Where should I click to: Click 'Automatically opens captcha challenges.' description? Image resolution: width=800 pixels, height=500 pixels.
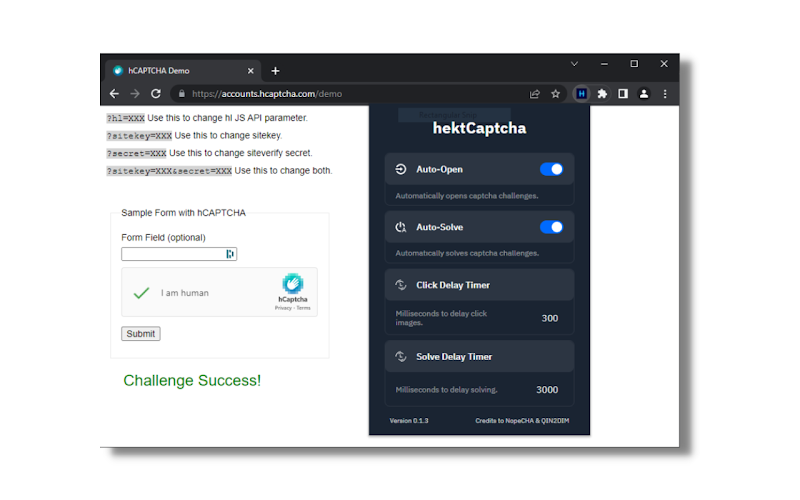467,196
